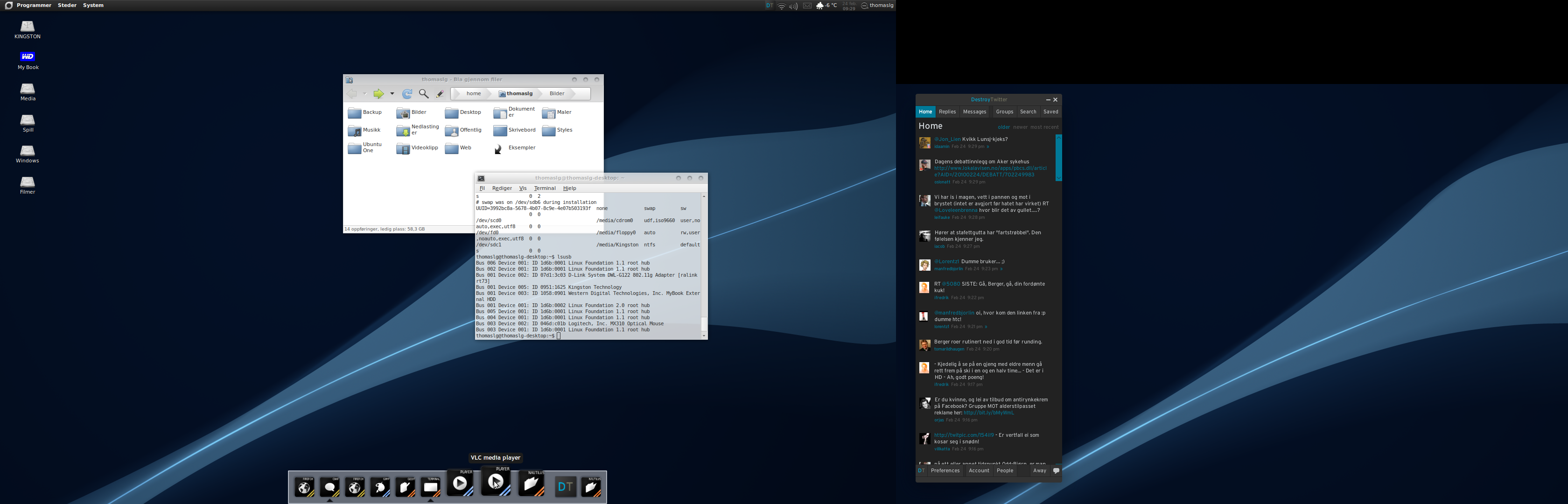Open the Windows drive on desktop
1568x504 pixels.
[x=28, y=154]
